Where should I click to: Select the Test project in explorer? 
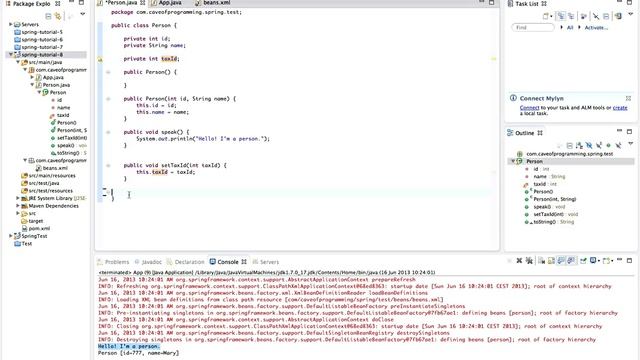click(23, 243)
